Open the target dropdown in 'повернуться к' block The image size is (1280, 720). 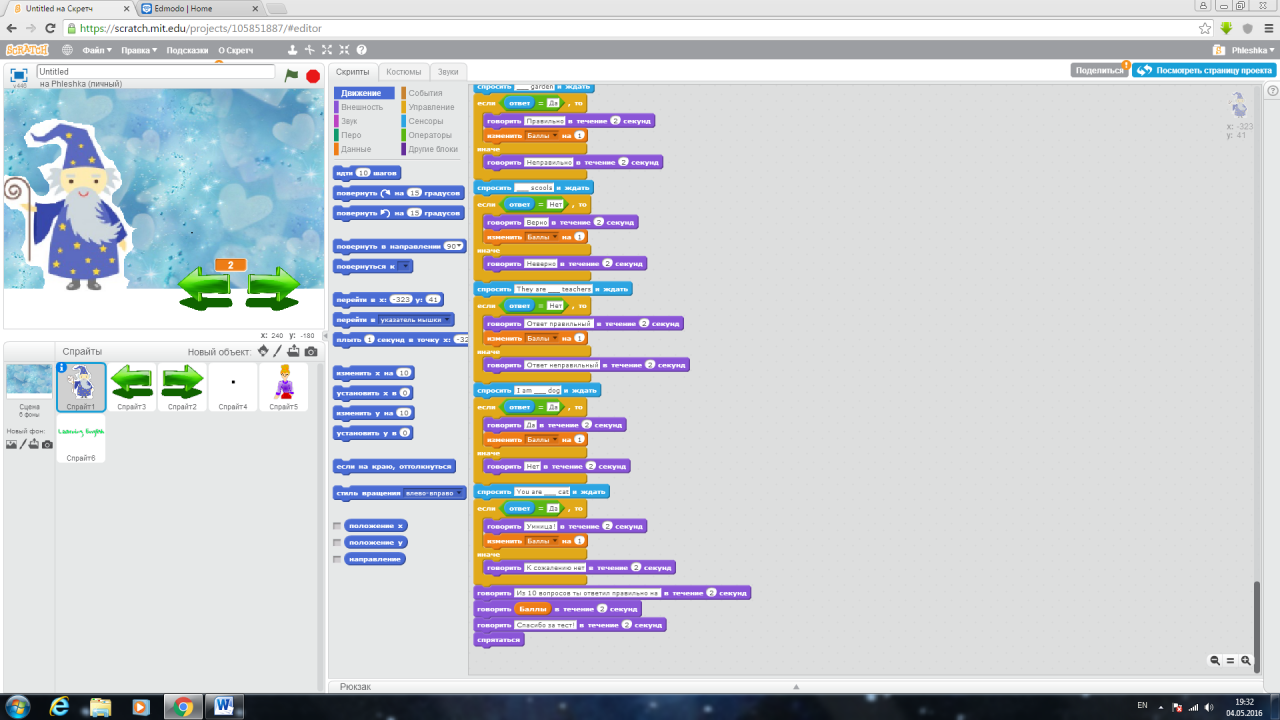(x=403, y=267)
